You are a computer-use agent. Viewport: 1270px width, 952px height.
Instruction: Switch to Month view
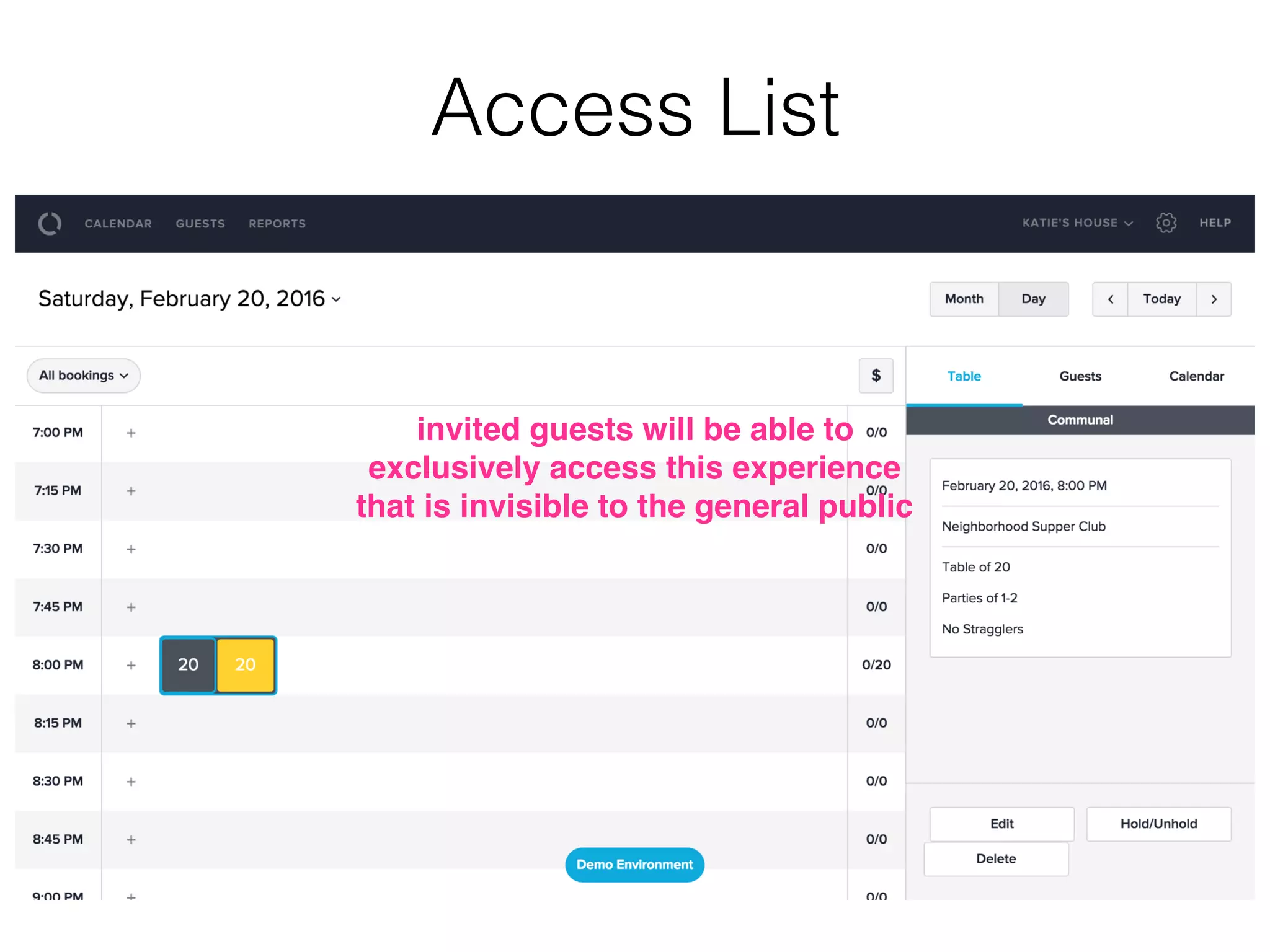click(x=964, y=299)
